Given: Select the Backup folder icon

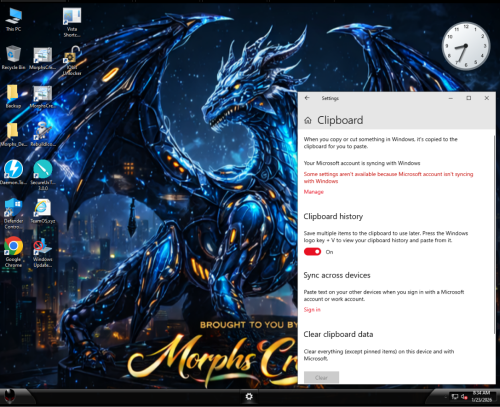Looking at the screenshot, I should (13, 96).
